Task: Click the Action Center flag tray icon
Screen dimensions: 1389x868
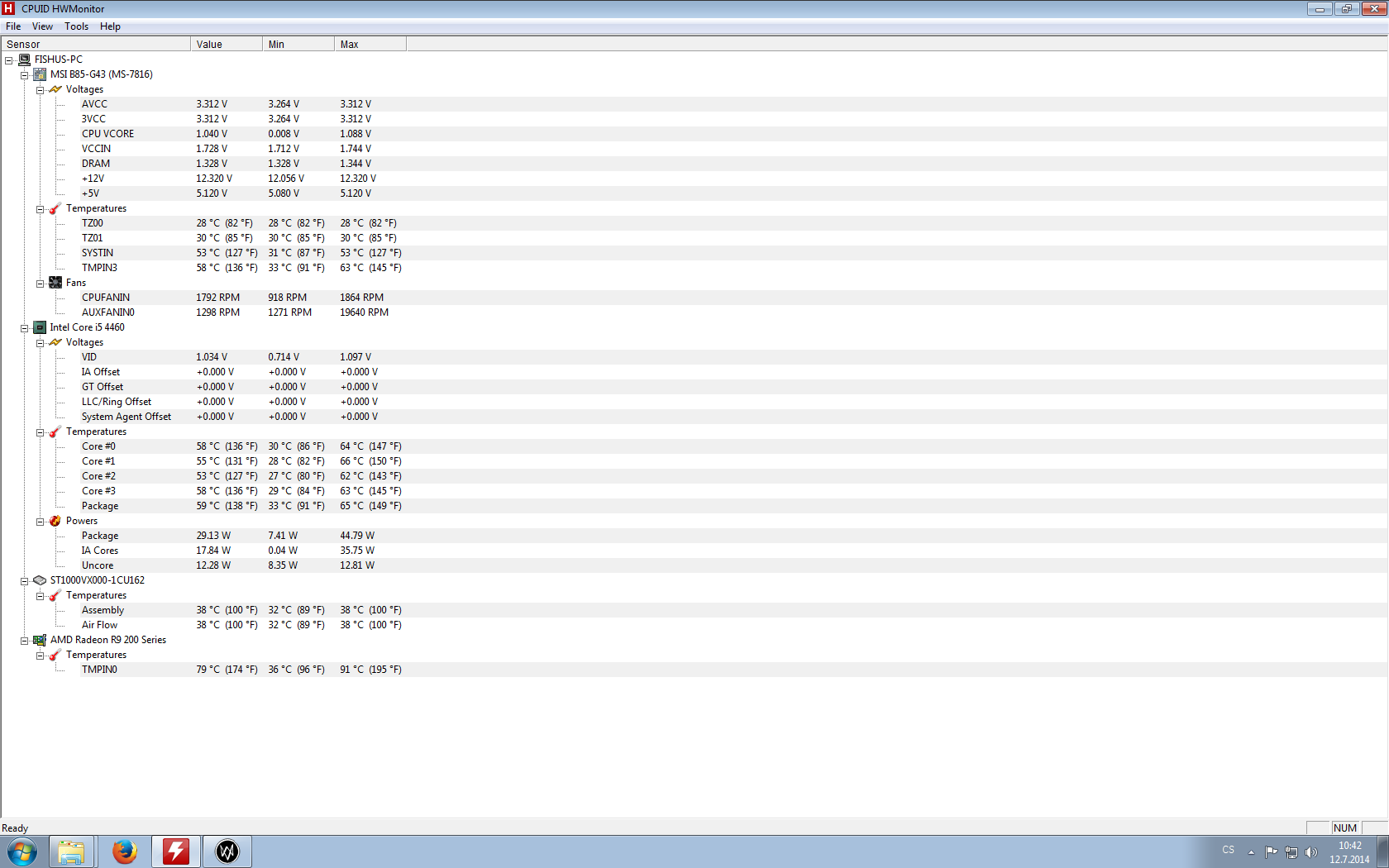Action: 1271,851
